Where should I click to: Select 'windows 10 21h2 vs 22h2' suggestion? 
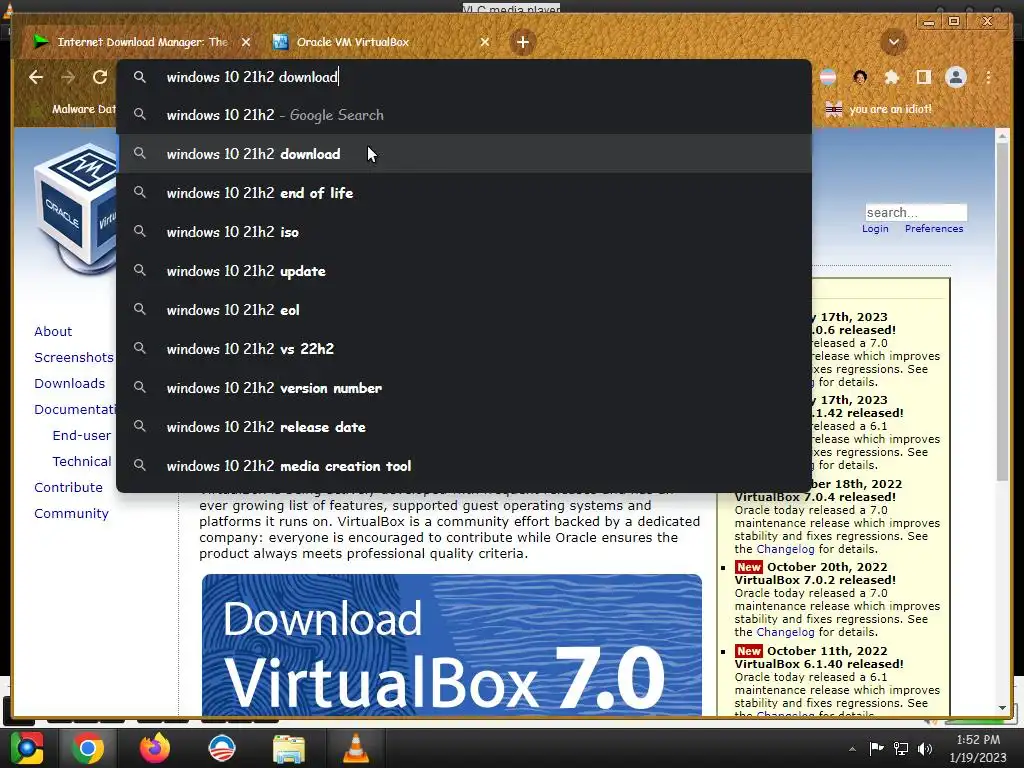464,349
